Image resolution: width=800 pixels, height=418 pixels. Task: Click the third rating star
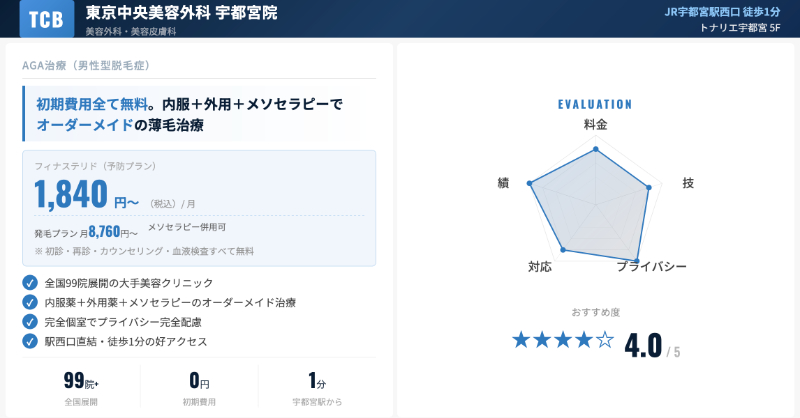(563, 340)
